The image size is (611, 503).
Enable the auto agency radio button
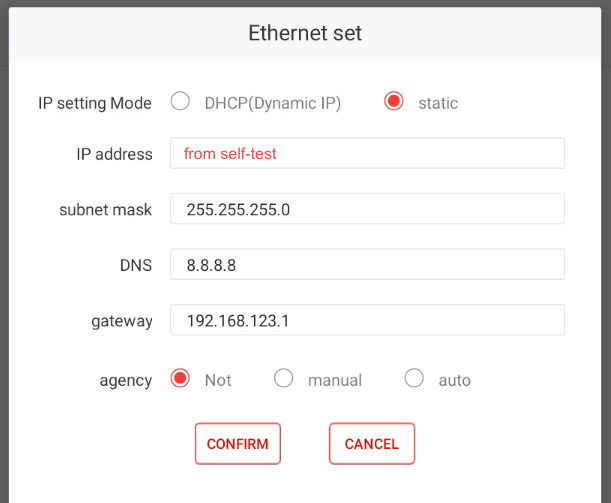click(x=414, y=379)
